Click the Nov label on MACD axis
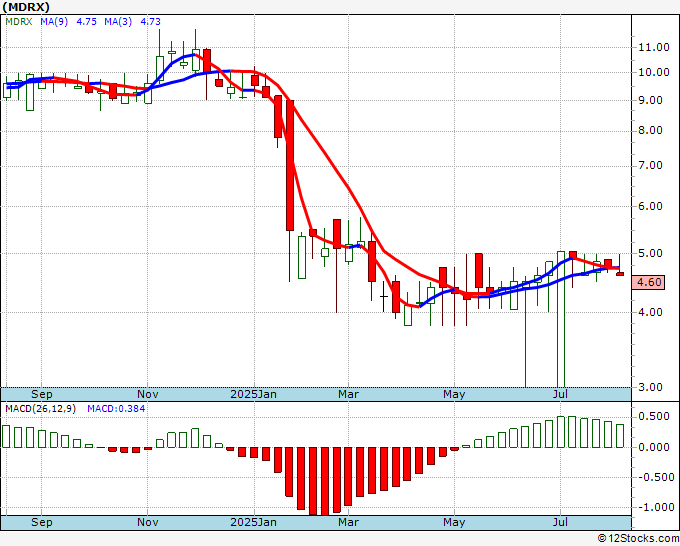Screen dimensions: 680x546 coord(147,522)
